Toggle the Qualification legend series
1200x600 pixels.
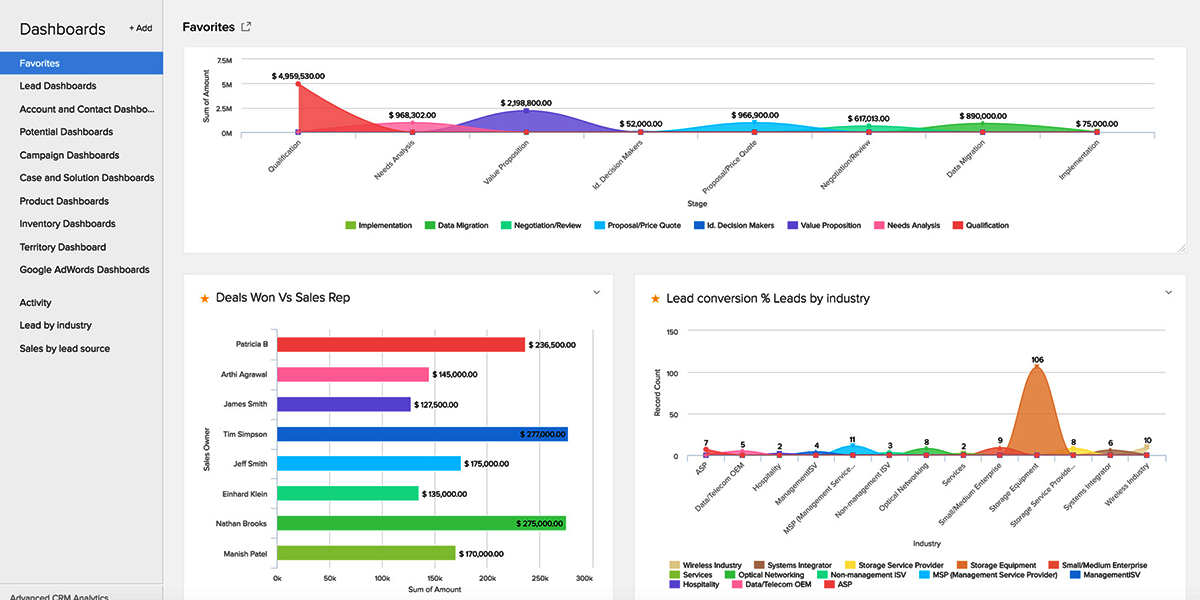click(x=980, y=226)
